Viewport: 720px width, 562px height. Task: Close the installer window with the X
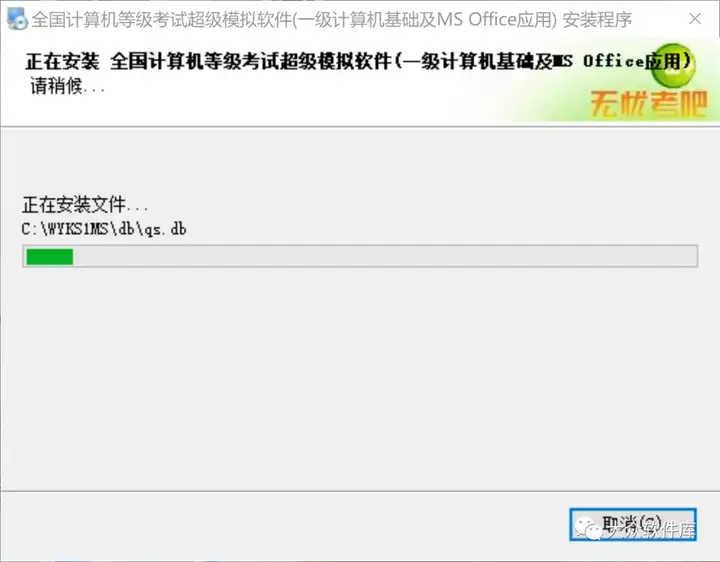695,19
